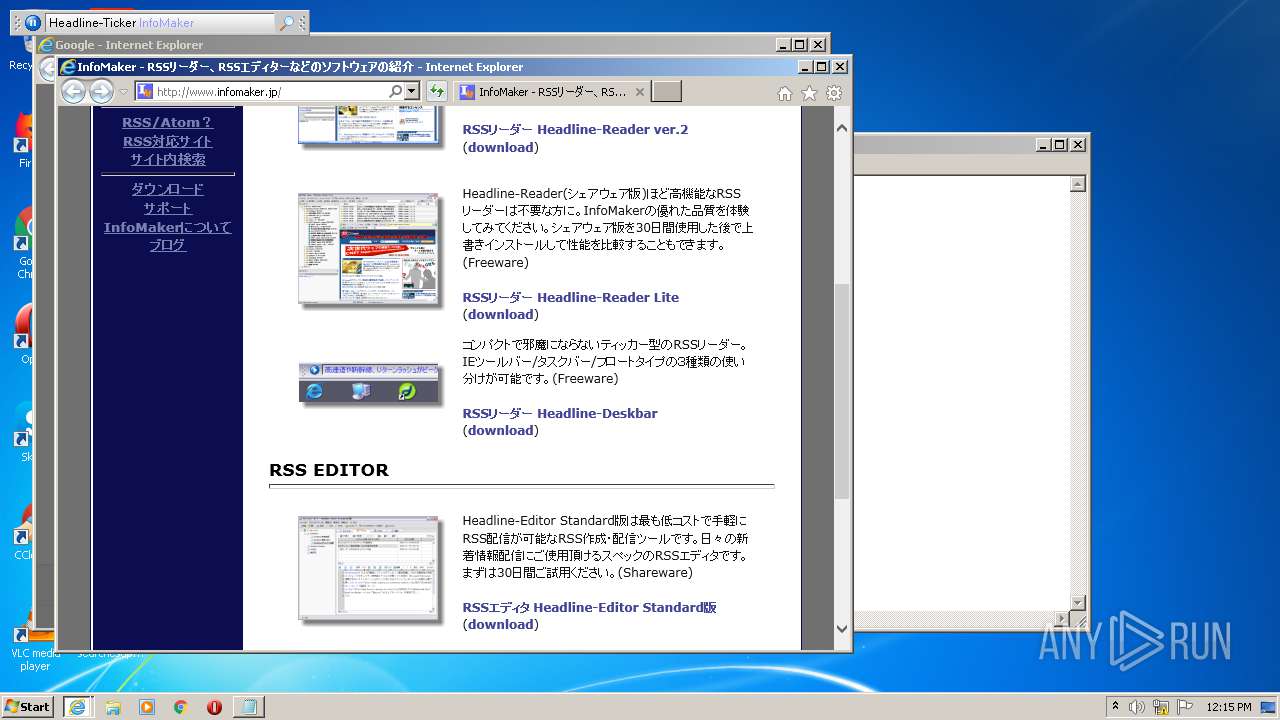Screen dimensions: 1280x720
Task: Go forward in InfoMaker browser window
Action: pyautogui.click(x=101, y=92)
